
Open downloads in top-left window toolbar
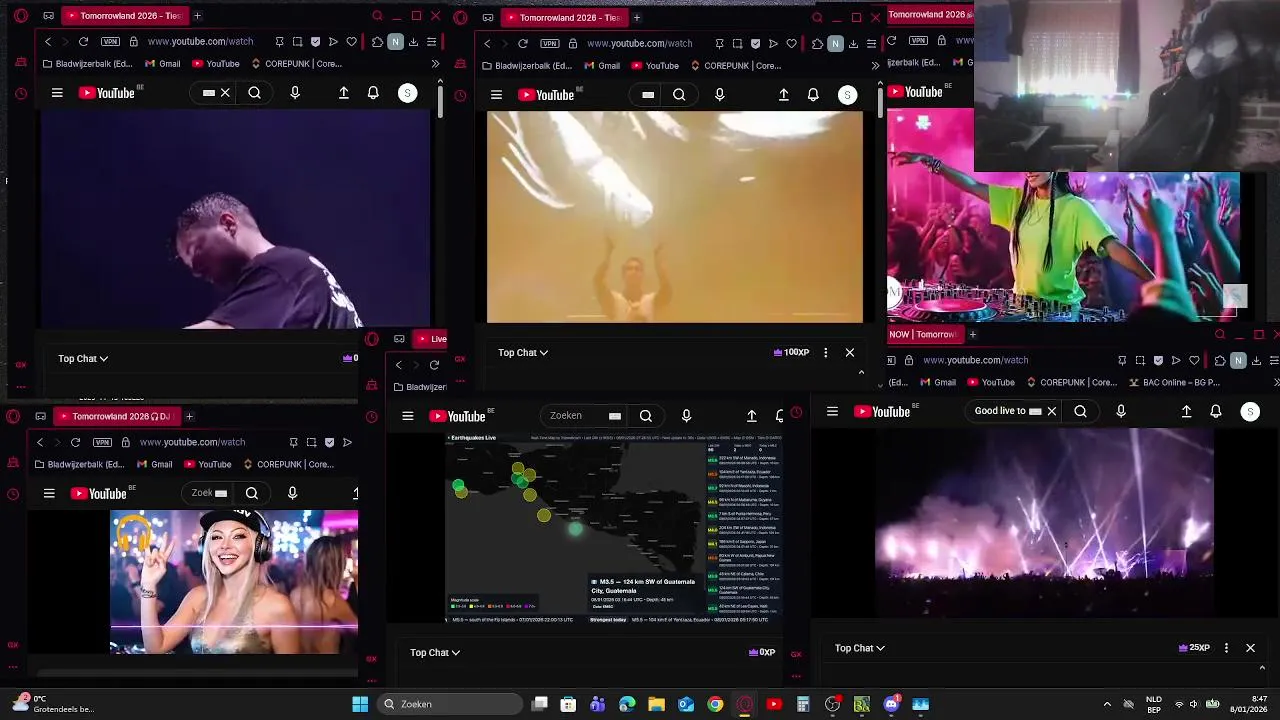point(413,42)
